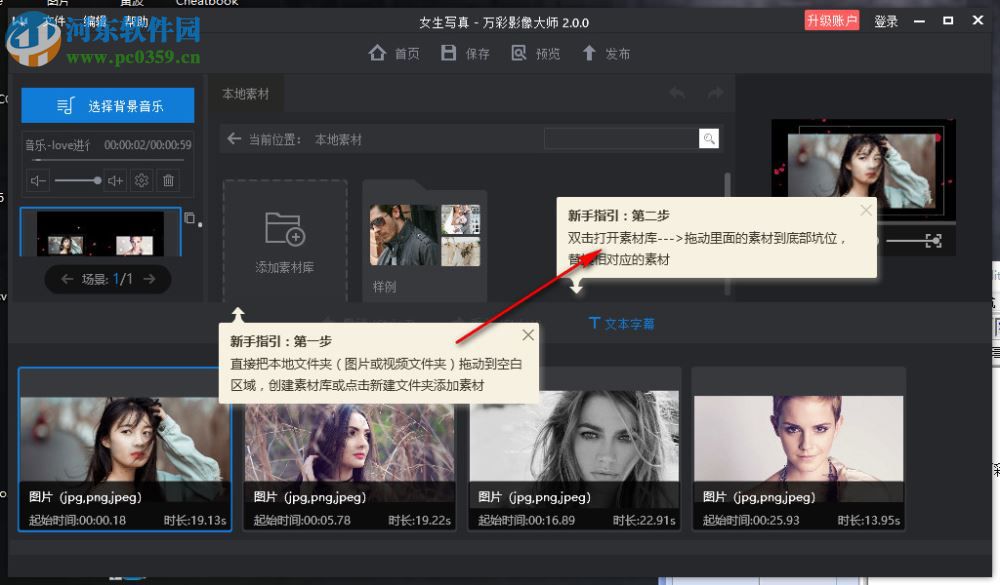Increase volume with the 音量+ icon
The width and height of the screenshot is (1000, 585).
pyautogui.click(x=113, y=181)
